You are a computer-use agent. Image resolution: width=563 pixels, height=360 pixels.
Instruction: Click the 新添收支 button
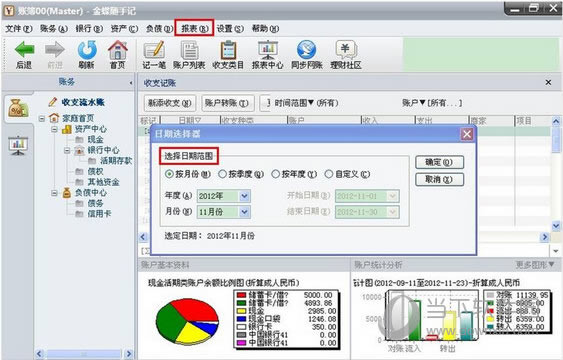click(x=170, y=103)
